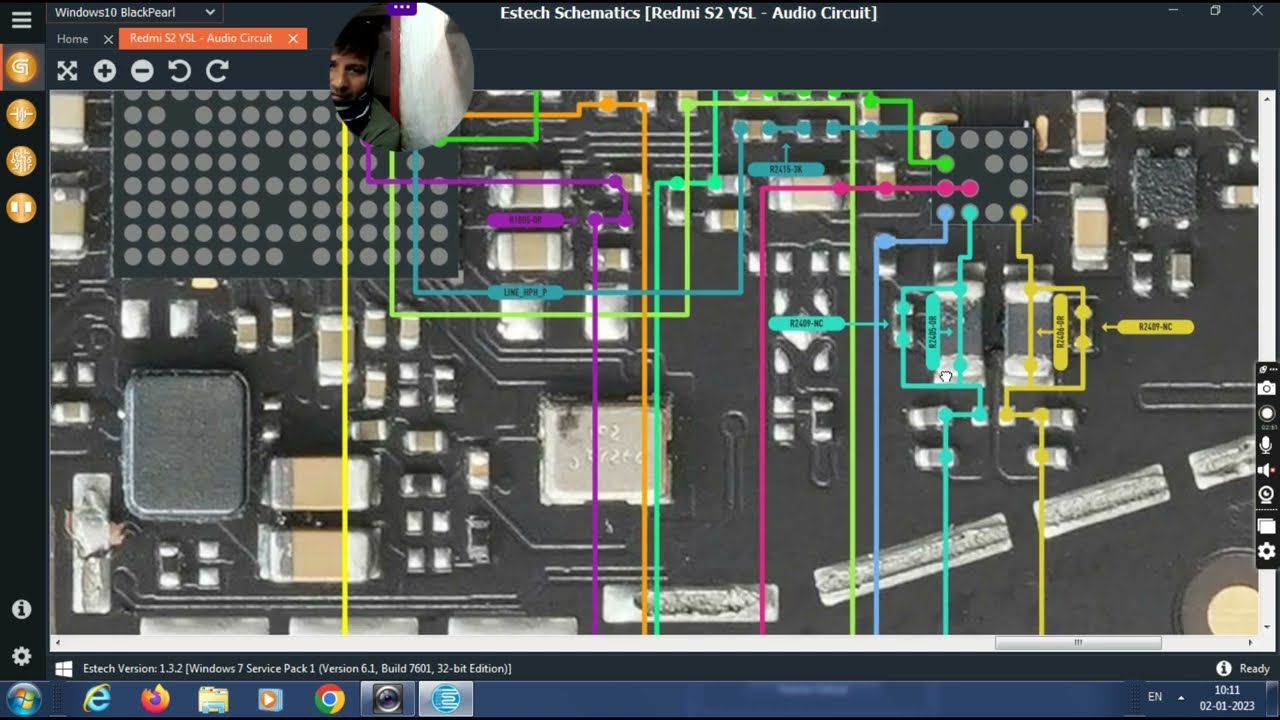This screenshot has width=1280, height=720.
Task: Zoom out with the minus icon
Action: coord(142,70)
